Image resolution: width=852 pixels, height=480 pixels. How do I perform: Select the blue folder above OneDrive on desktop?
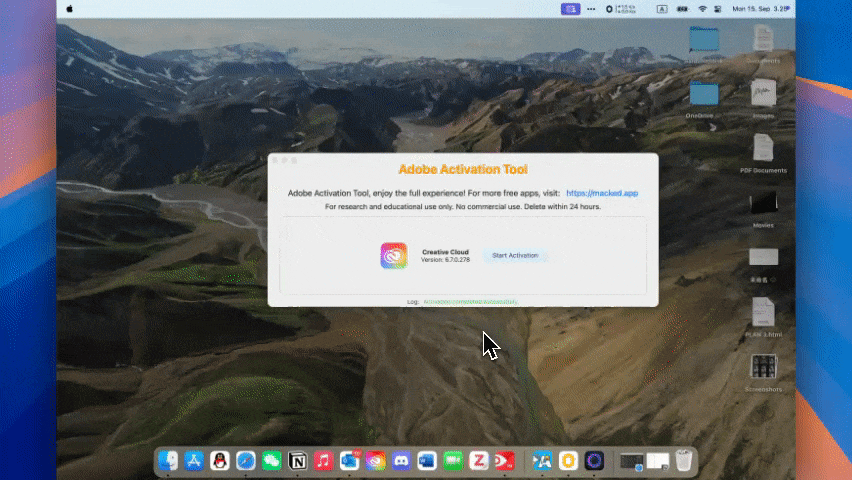click(704, 39)
